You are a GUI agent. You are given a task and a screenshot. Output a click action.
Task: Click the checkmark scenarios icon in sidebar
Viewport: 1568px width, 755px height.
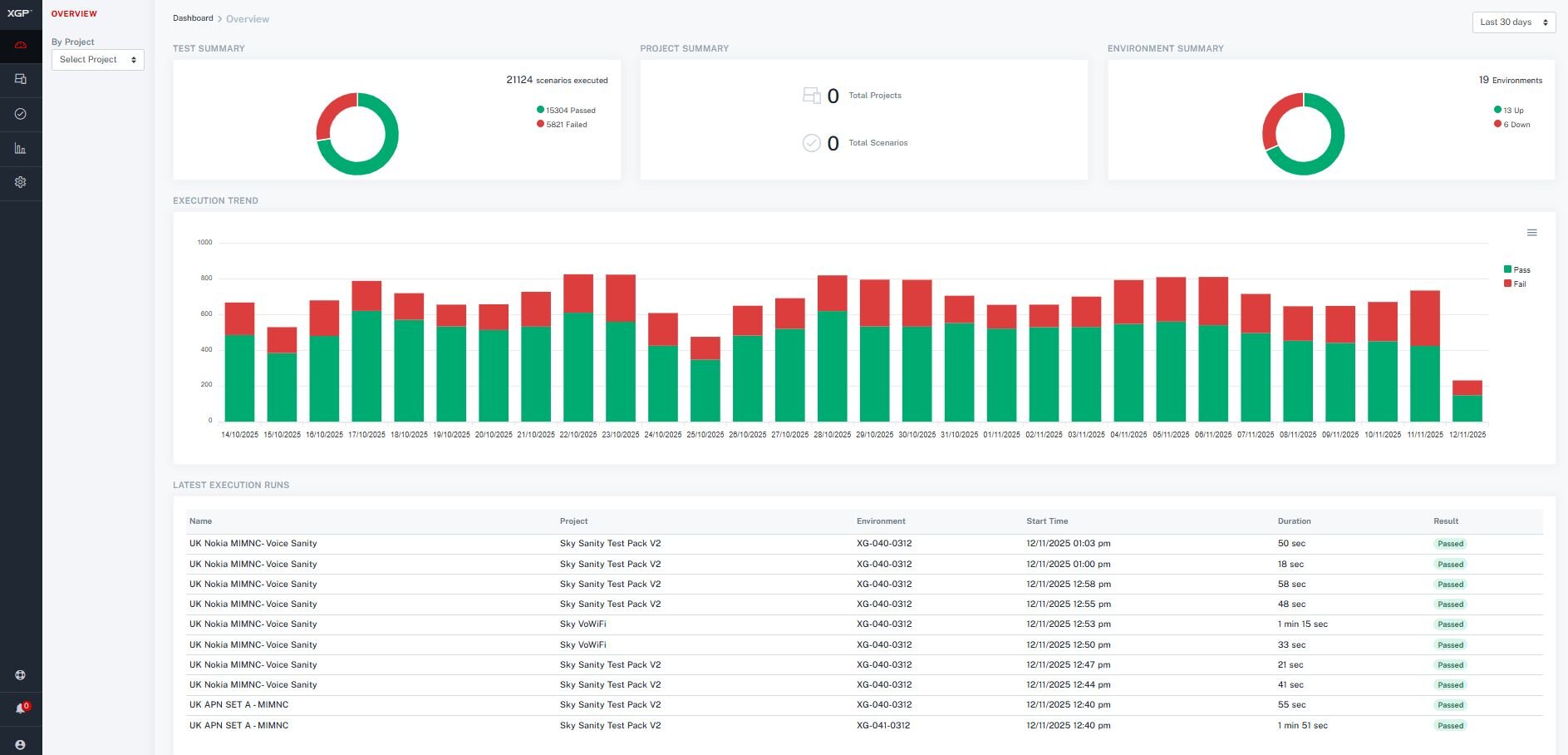[21, 114]
